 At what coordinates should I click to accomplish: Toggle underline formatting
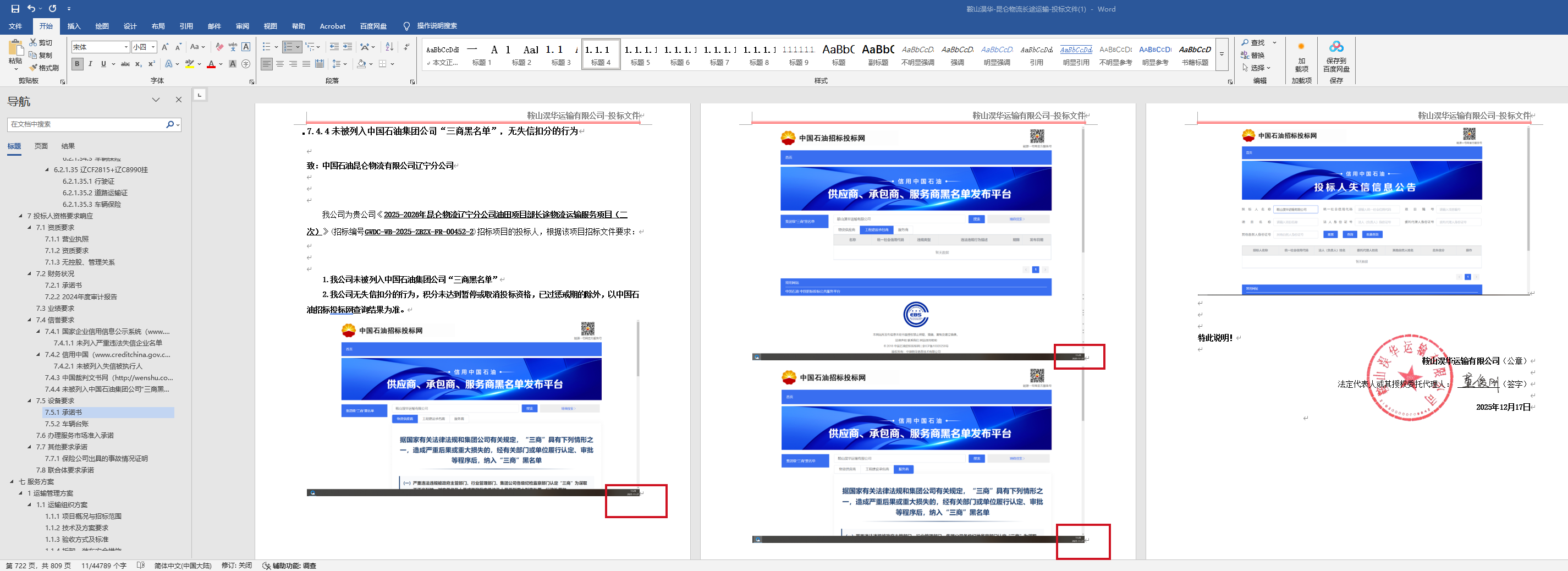coord(103,64)
